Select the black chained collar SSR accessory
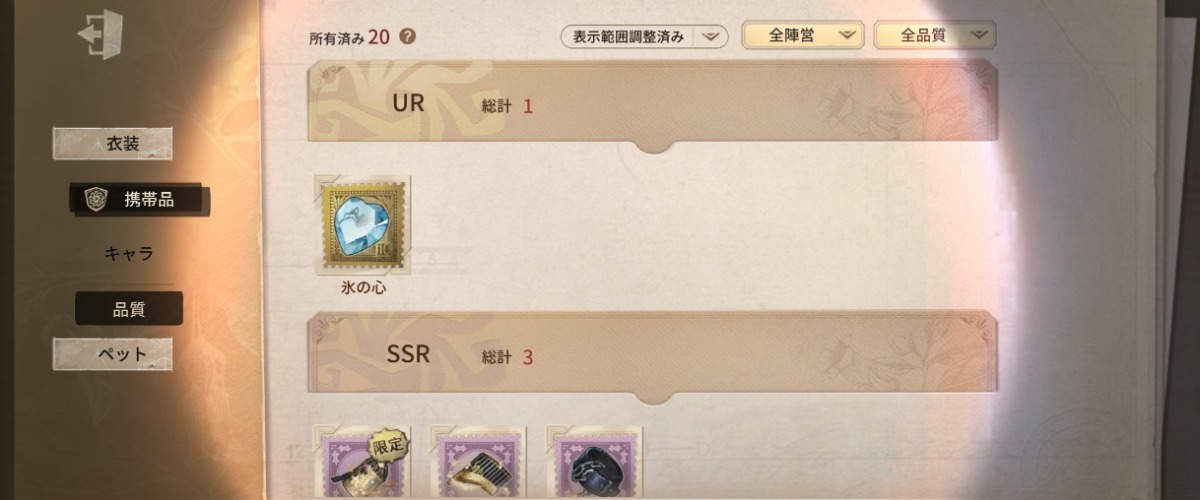The width and height of the screenshot is (1200, 500). [595, 462]
